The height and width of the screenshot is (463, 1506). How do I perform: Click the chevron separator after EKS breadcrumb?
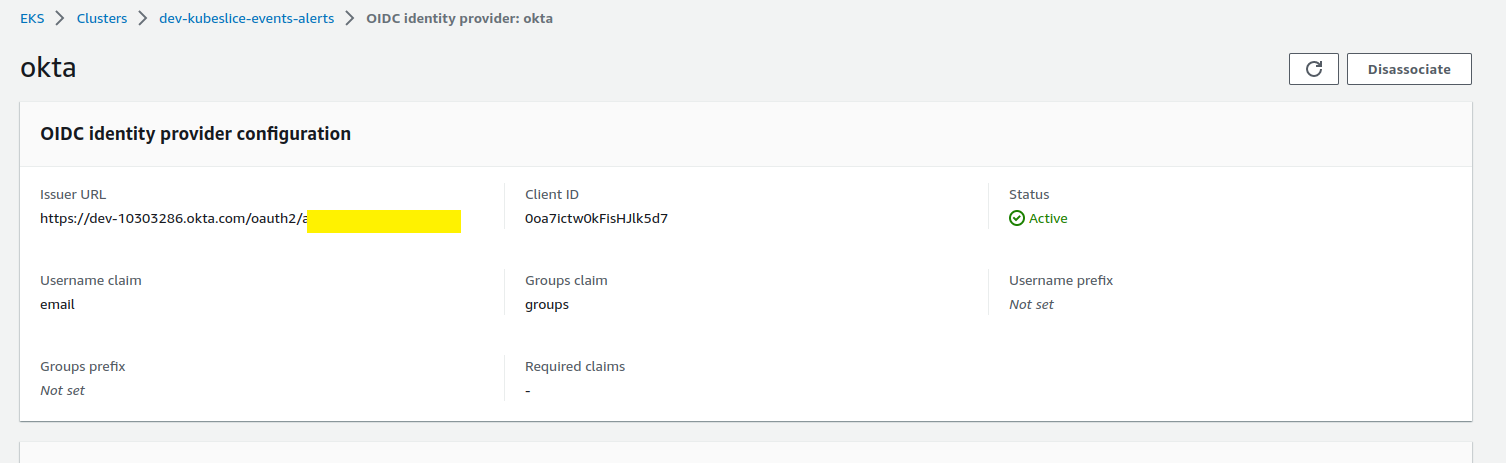60,19
